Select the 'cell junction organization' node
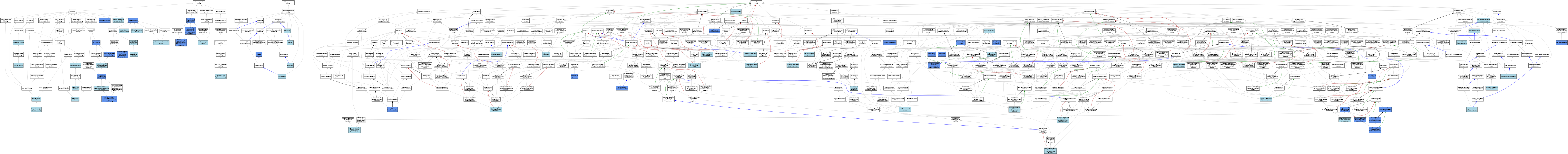The width and height of the screenshot is (1568, 154). pyautogui.click(x=837, y=43)
